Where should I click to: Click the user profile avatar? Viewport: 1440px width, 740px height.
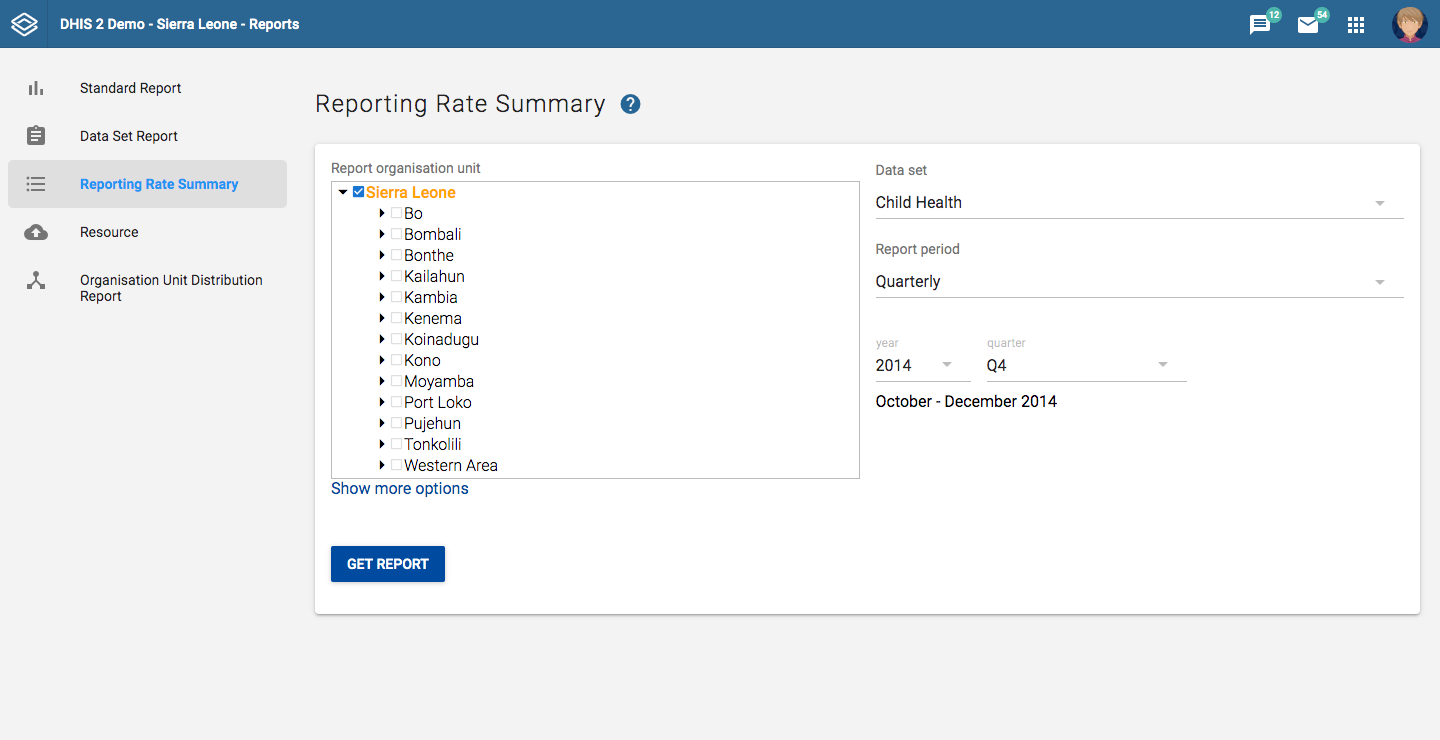coord(1409,25)
